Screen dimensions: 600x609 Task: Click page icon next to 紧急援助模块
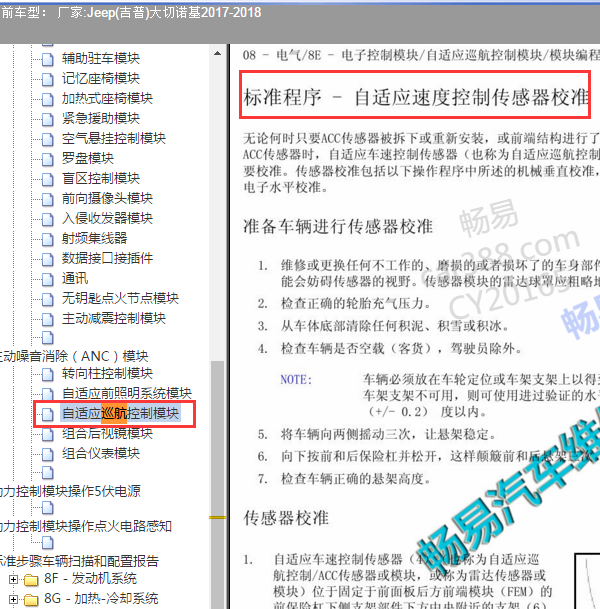(x=48, y=119)
